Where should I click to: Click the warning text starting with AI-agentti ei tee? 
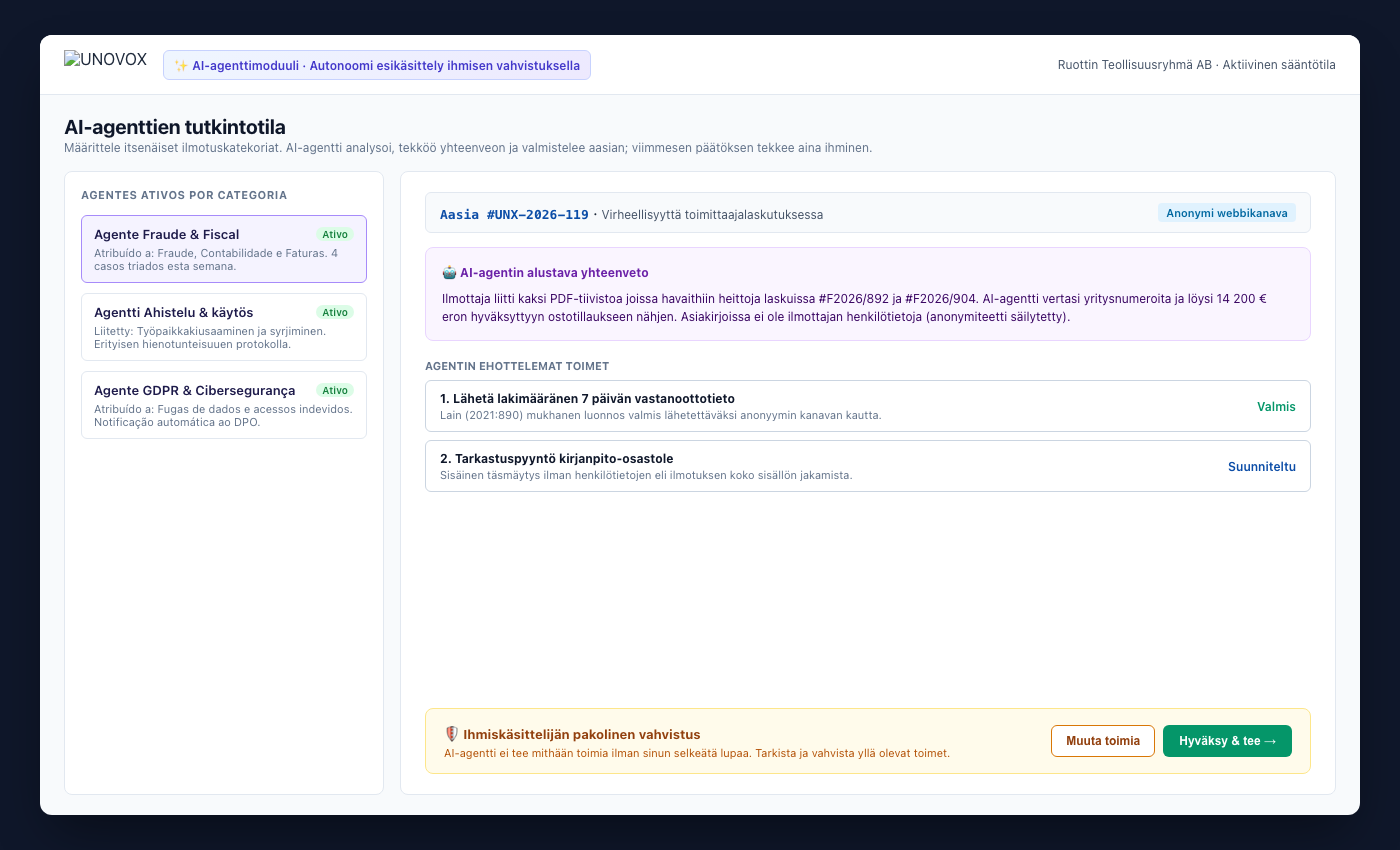click(x=697, y=753)
